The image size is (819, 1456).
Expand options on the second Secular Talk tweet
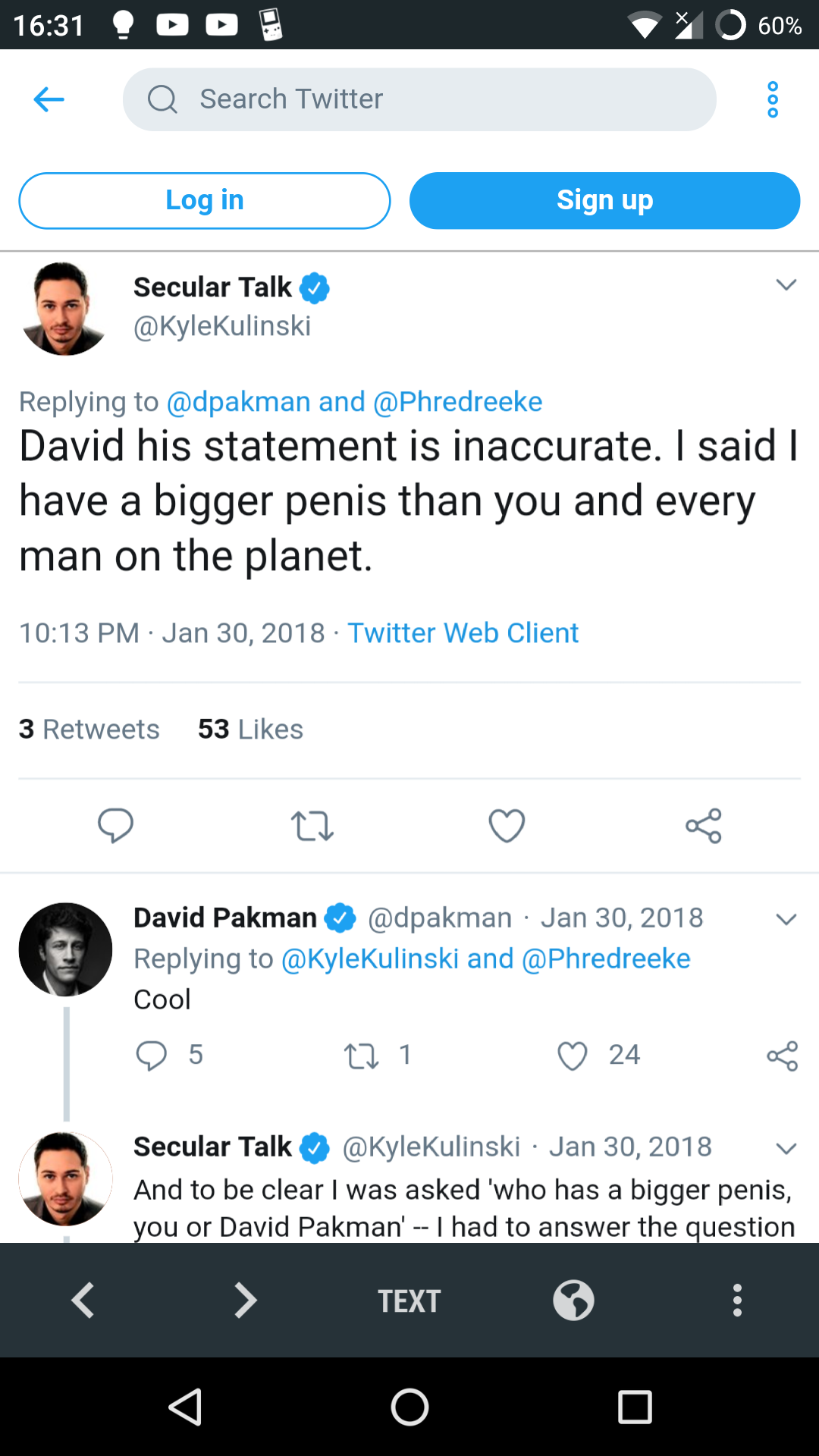tap(785, 1147)
